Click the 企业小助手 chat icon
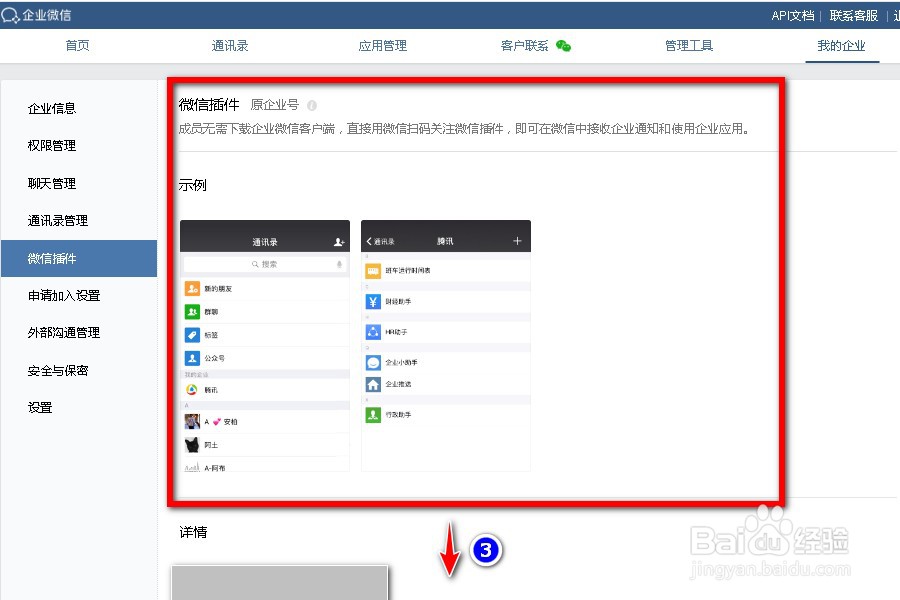900x600 pixels. [x=373, y=363]
